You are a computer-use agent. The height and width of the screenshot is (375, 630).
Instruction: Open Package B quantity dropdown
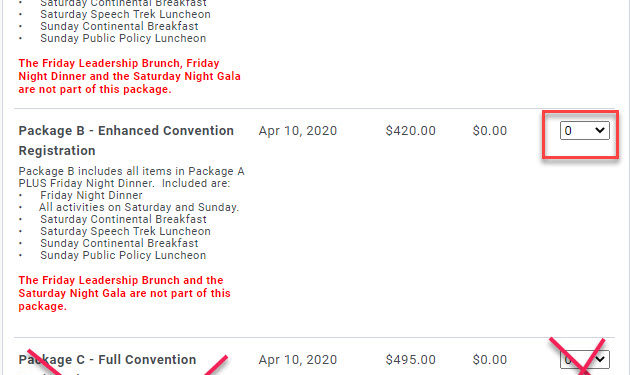pyautogui.click(x=585, y=131)
